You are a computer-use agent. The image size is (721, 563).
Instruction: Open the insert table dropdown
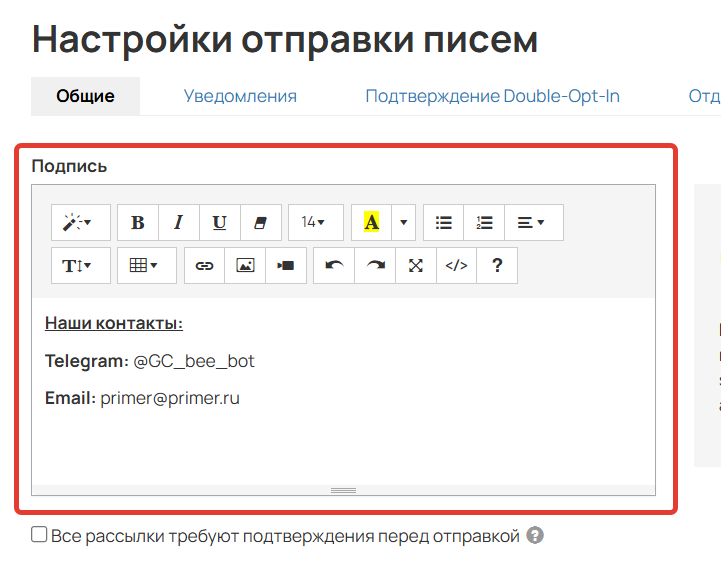[x=147, y=265]
